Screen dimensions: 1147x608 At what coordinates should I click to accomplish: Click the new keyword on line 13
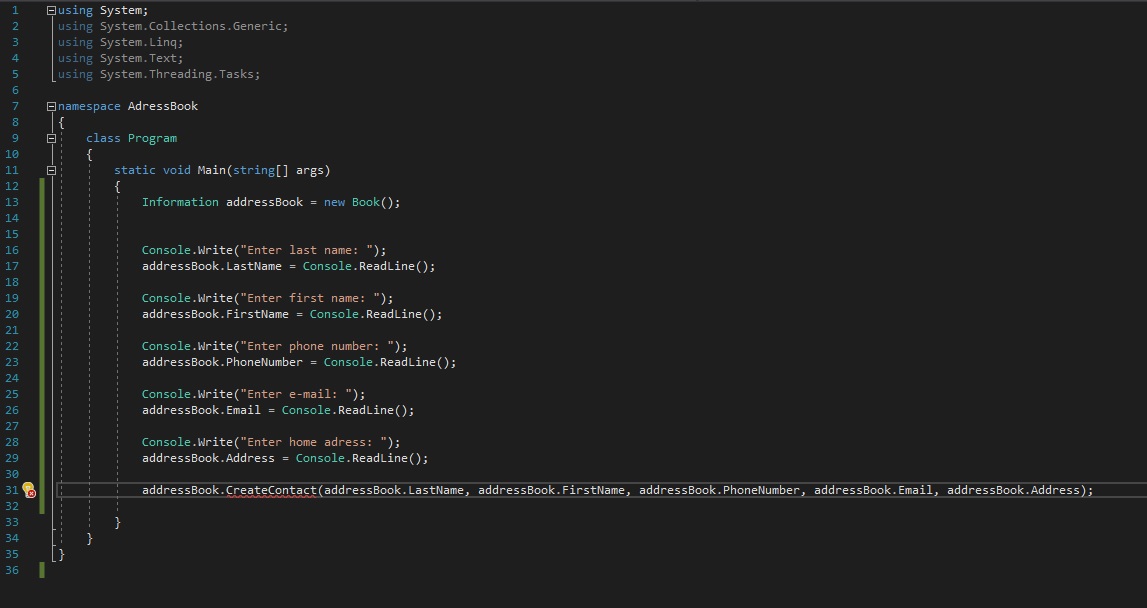(334, 203)
